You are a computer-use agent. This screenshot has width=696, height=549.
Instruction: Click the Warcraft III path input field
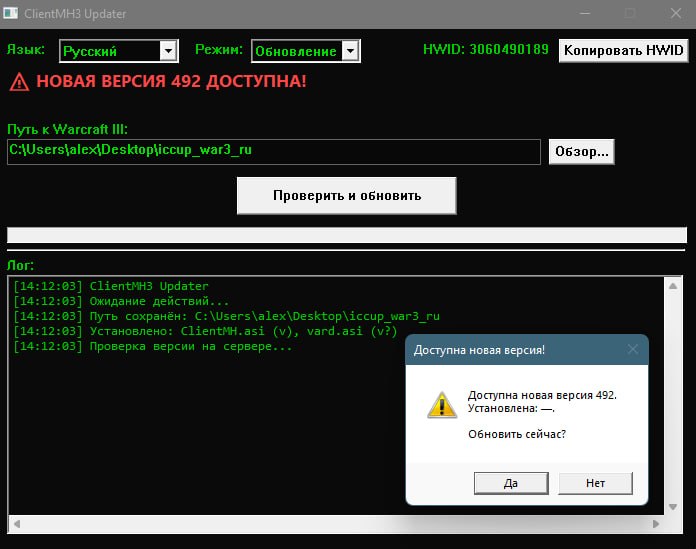click(274, 152)
